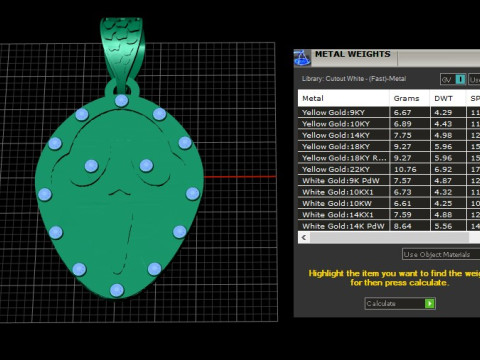Click the 8.64 grams cell
This screenshot has height=360, width=480.
coord(410,226)
